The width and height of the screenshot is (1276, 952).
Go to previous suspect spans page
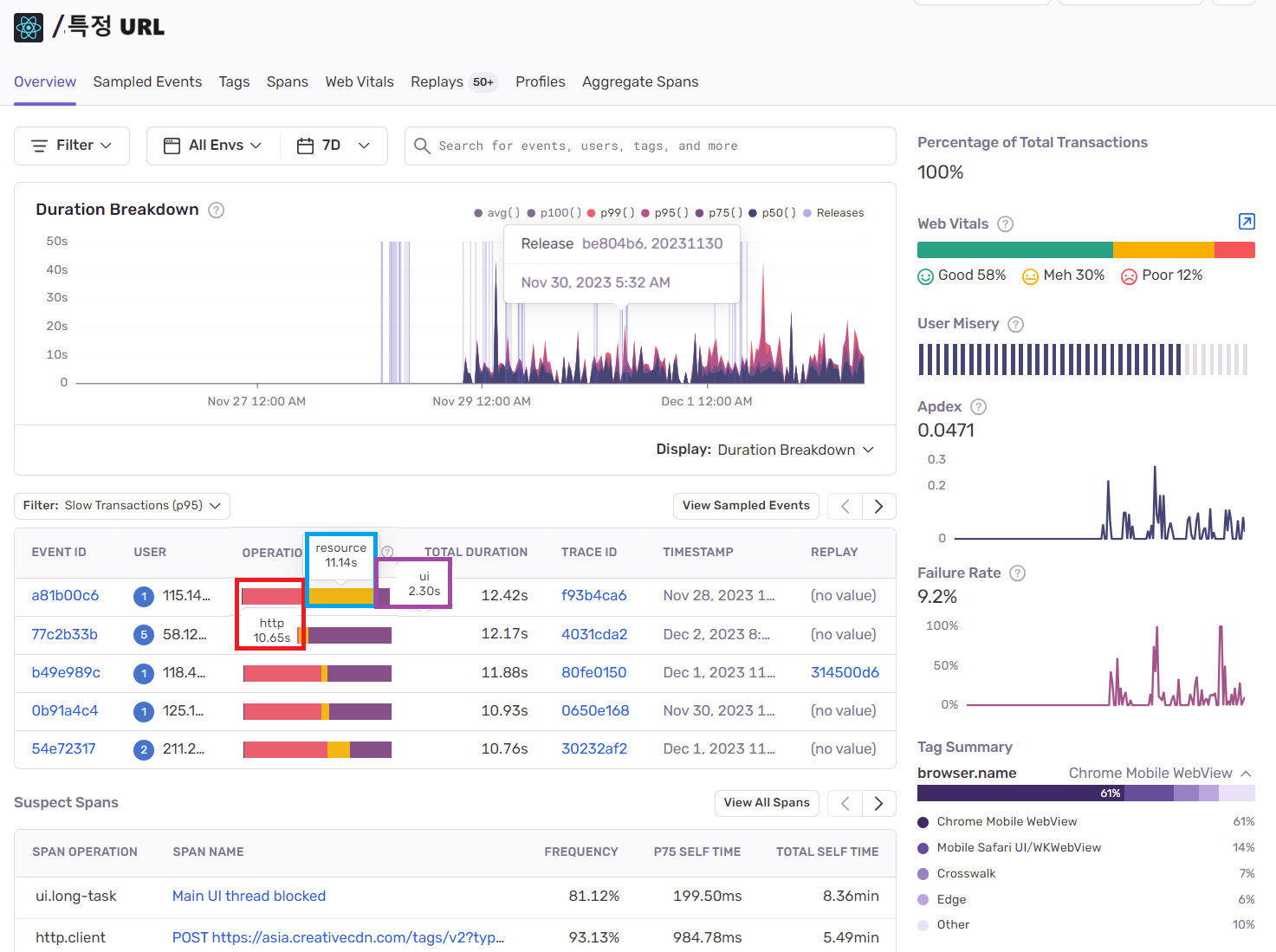click(x=845, y=803)
